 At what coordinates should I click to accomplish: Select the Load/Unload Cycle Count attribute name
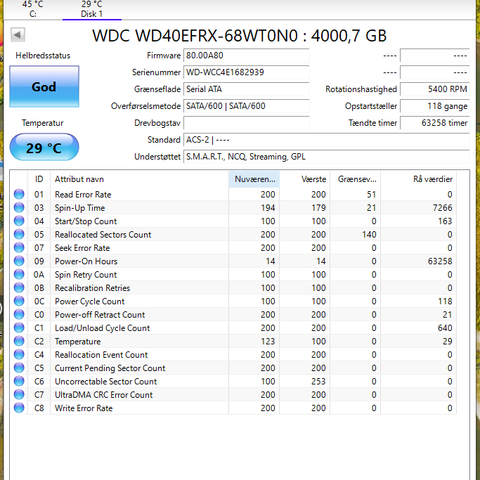pyautogui.click(x=102, y=328)
